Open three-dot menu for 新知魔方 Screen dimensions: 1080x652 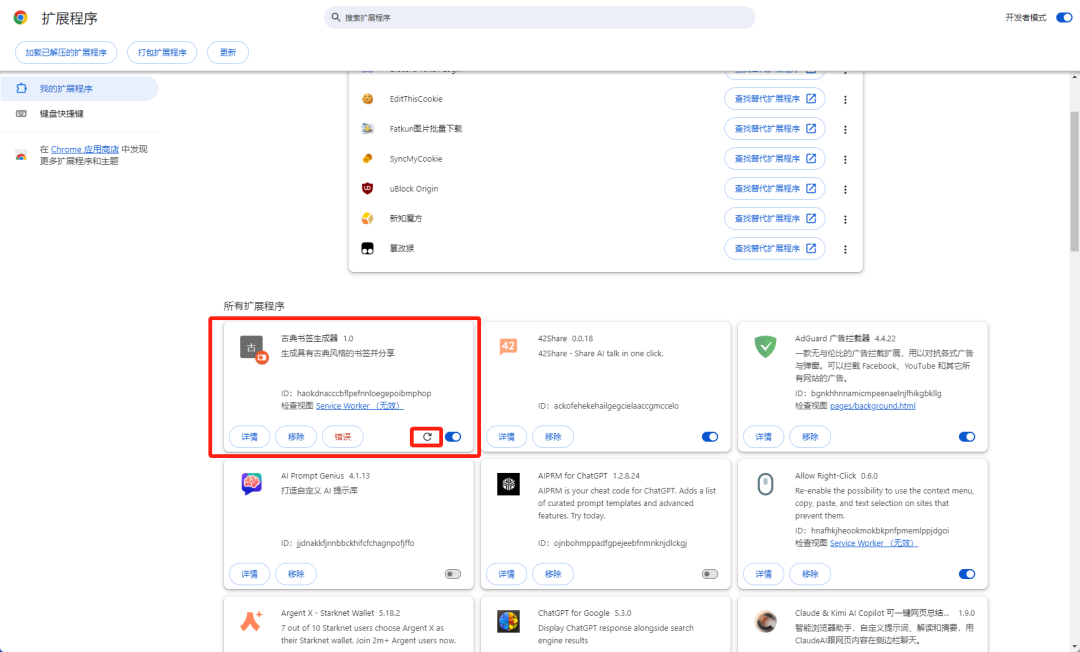click(x=845, y=219)
